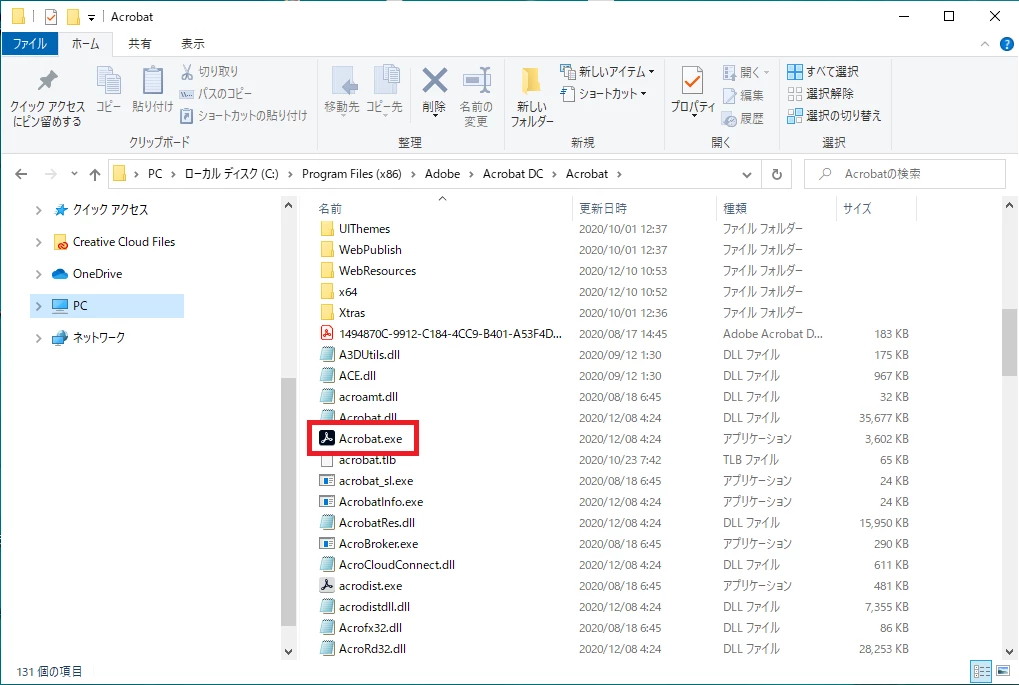Switch to the 共有 tab

(140, 44)
